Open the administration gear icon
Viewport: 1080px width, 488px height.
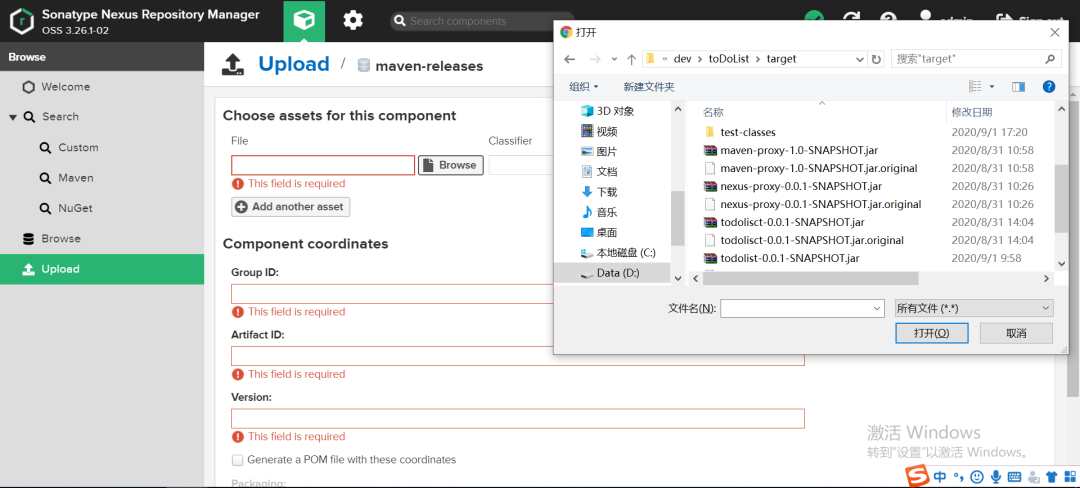click(353, 20)
